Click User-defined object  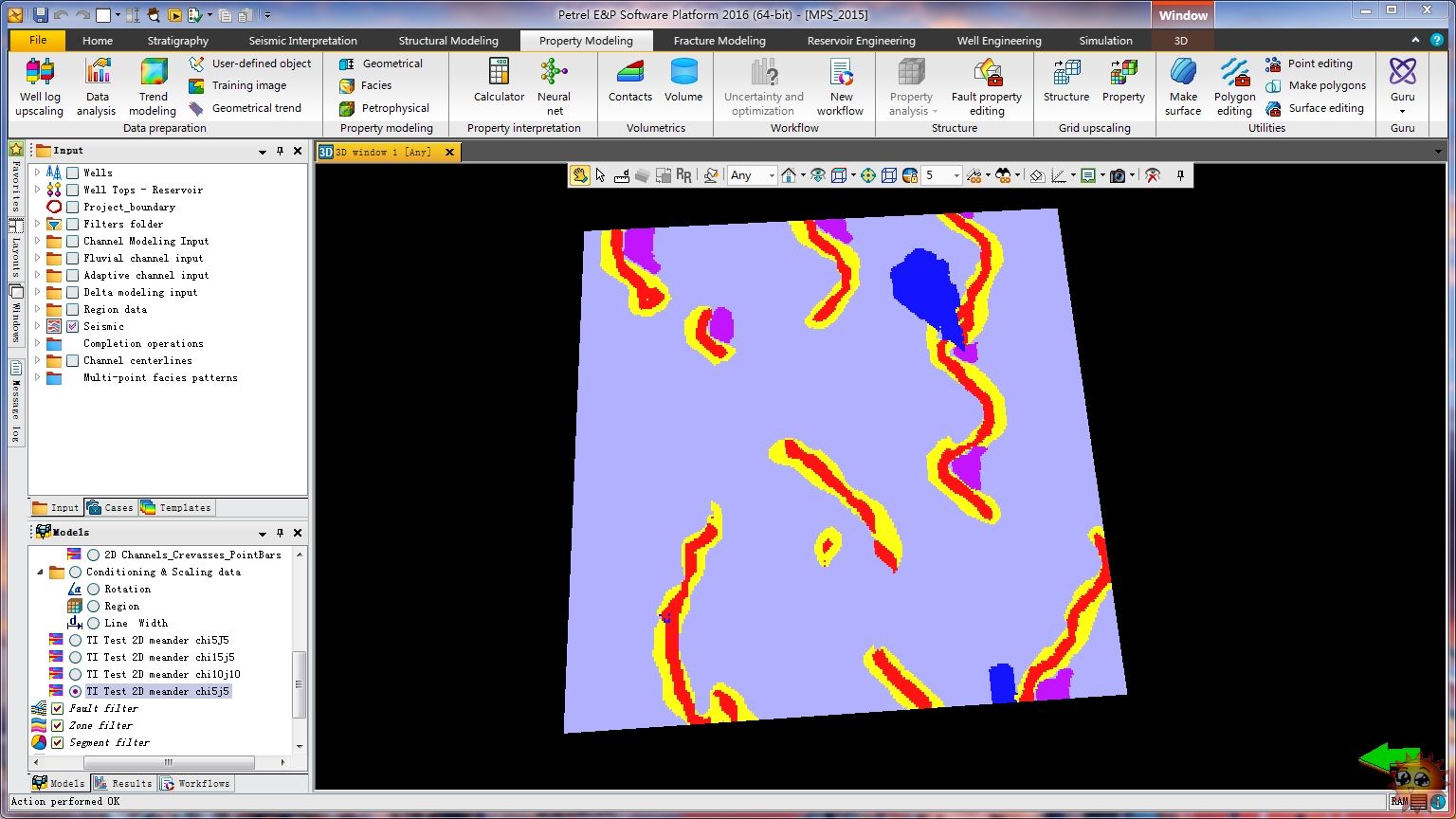[249, 64]
